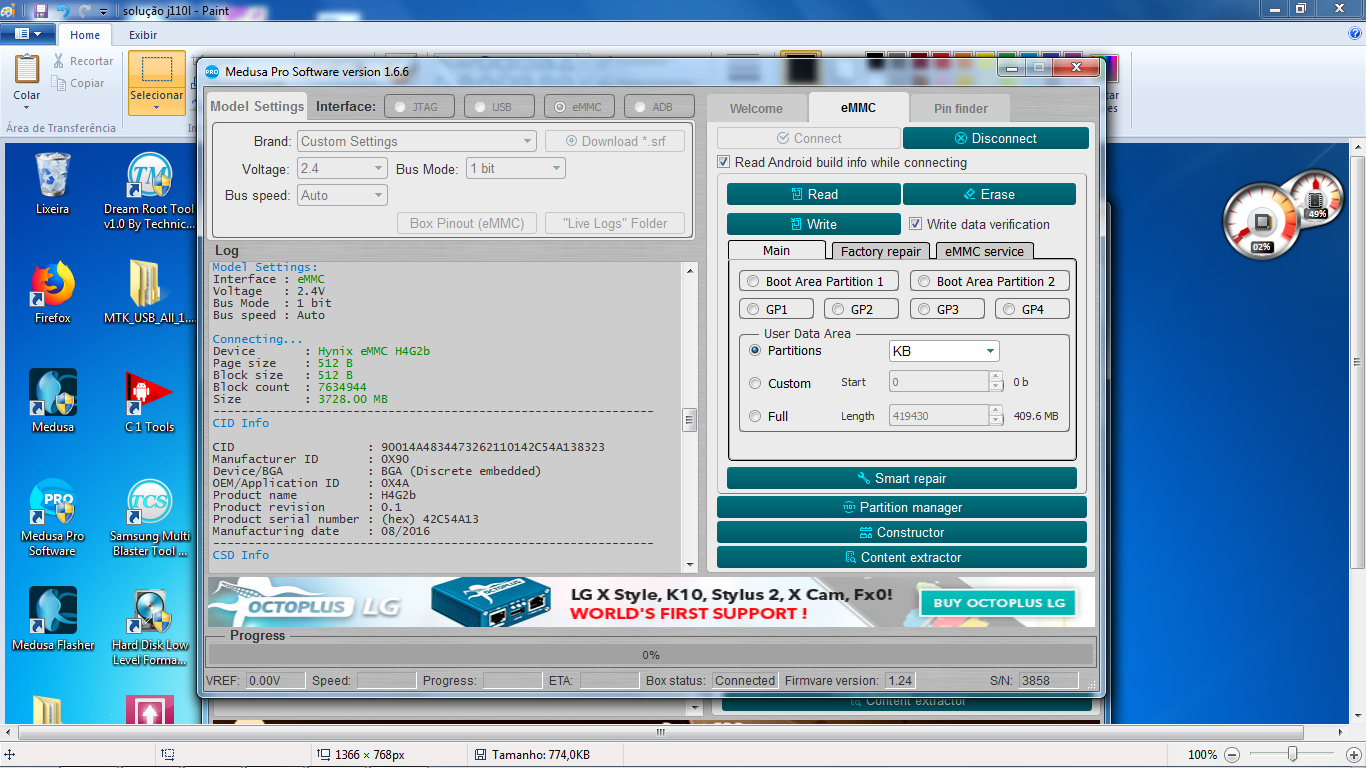Open the KB unit dropdown
The image size is (1366, 768).
[944, 351]
